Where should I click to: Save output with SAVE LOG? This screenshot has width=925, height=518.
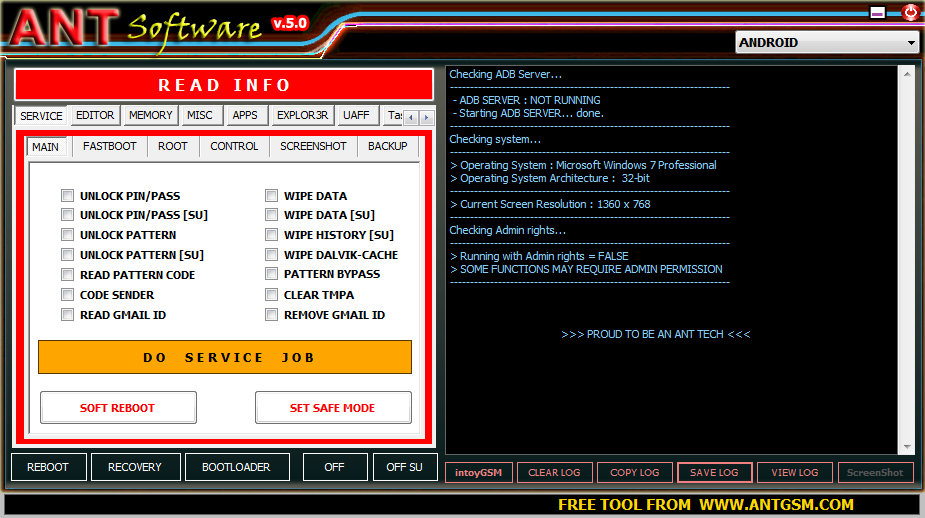714,473
